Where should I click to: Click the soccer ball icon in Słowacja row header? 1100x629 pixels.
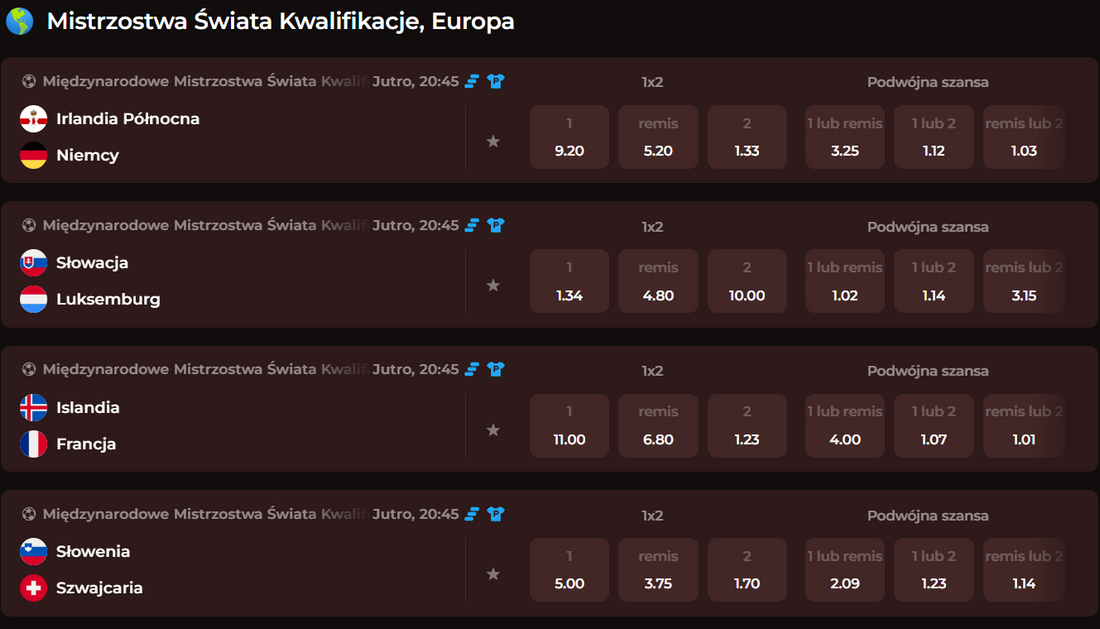pyautogui.click(x=29, y=226)
